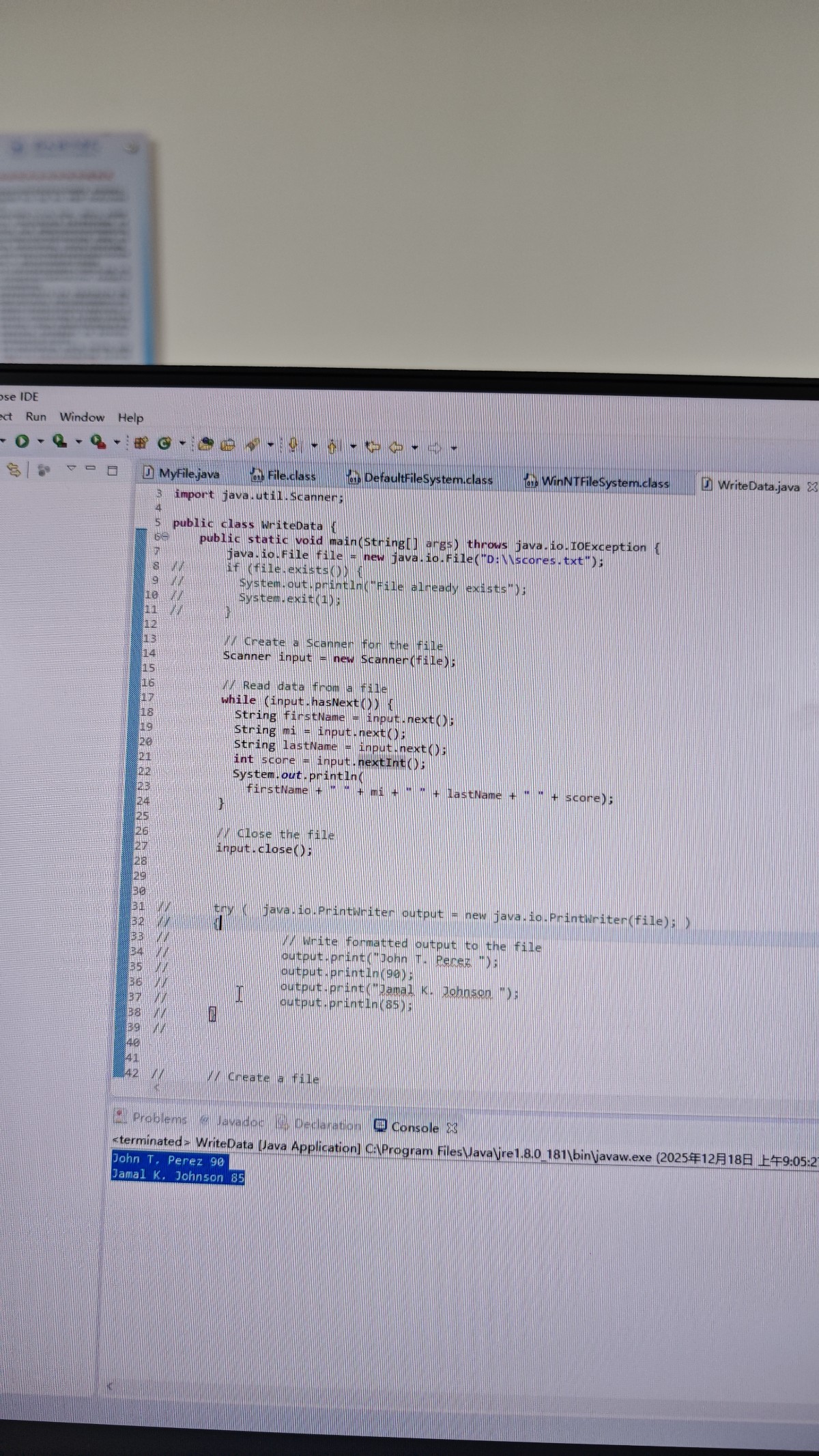Open the dropdown arrow next to Run
The height and width of the screenshot is (1456, 819).
40,441
